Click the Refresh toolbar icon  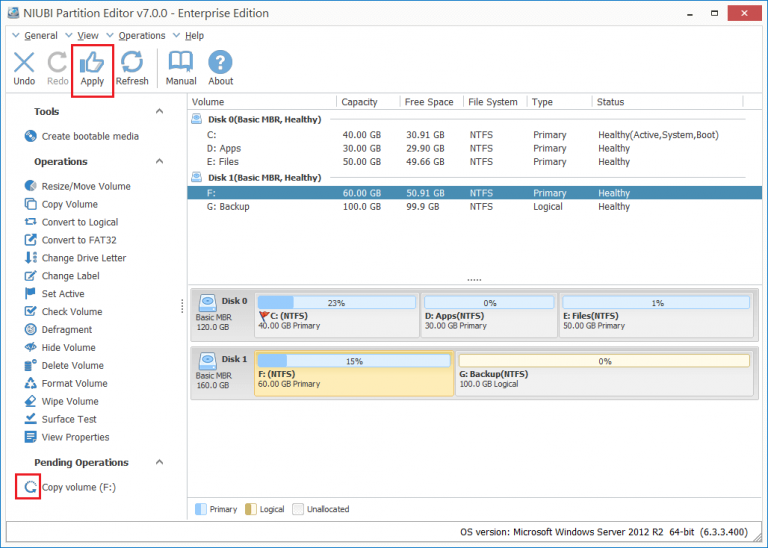pyautogui.click(x=132, y=62)
